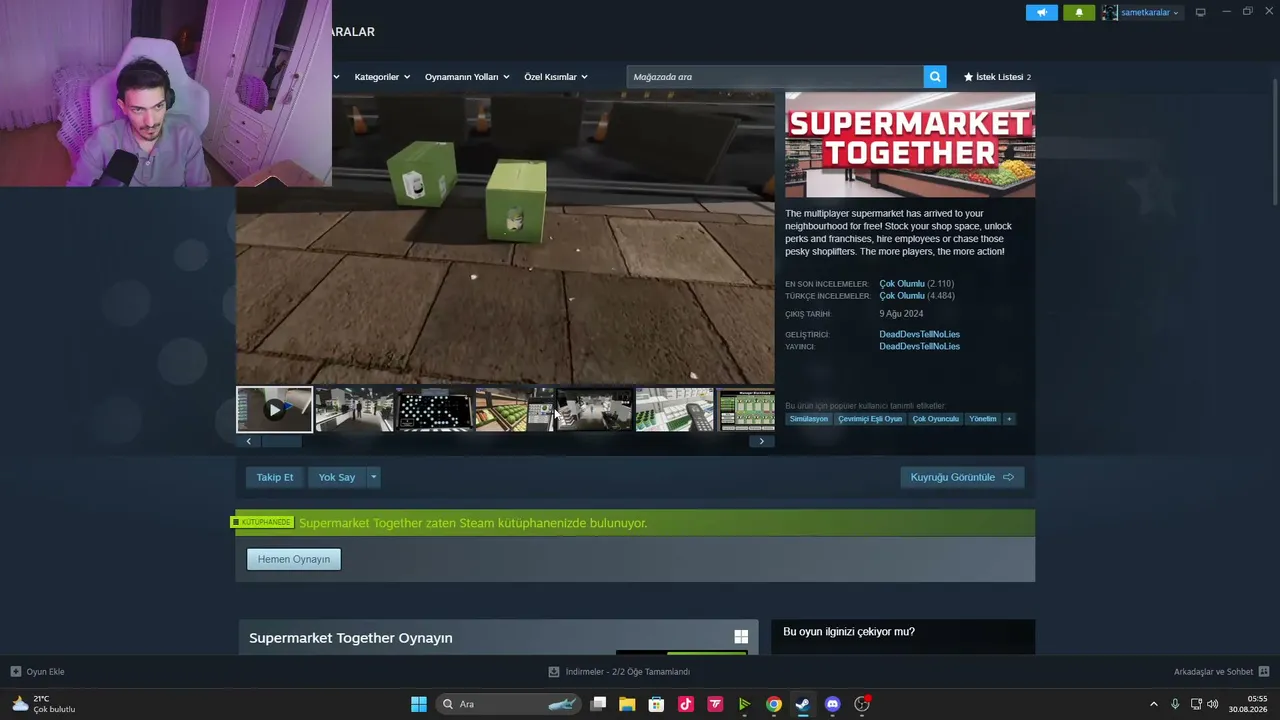Open File Explorer from the taskbar
The image size is (1280, 720).
(627, 704)
